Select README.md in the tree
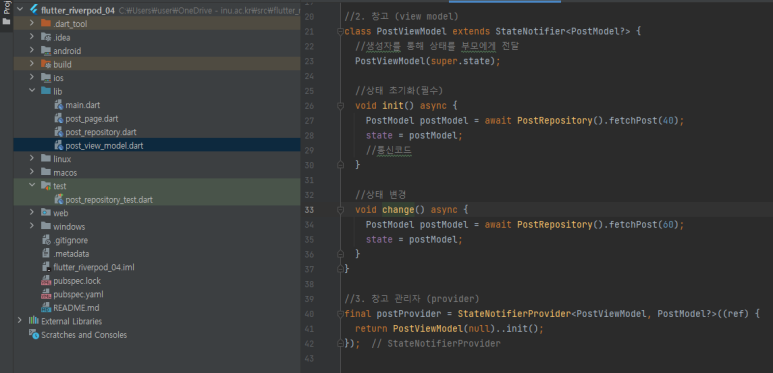 point(75,308)
